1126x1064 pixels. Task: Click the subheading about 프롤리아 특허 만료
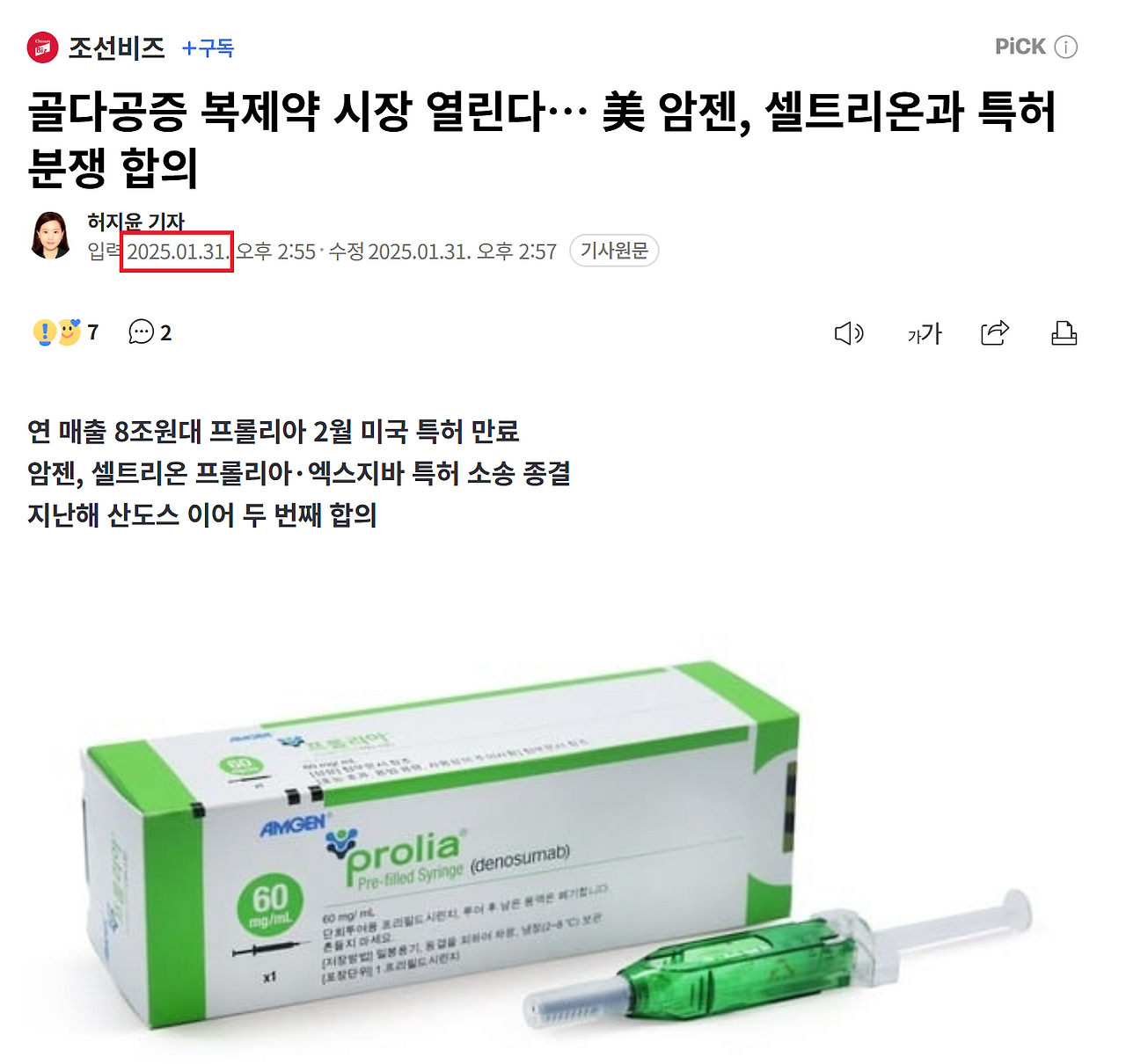point(274,432)
